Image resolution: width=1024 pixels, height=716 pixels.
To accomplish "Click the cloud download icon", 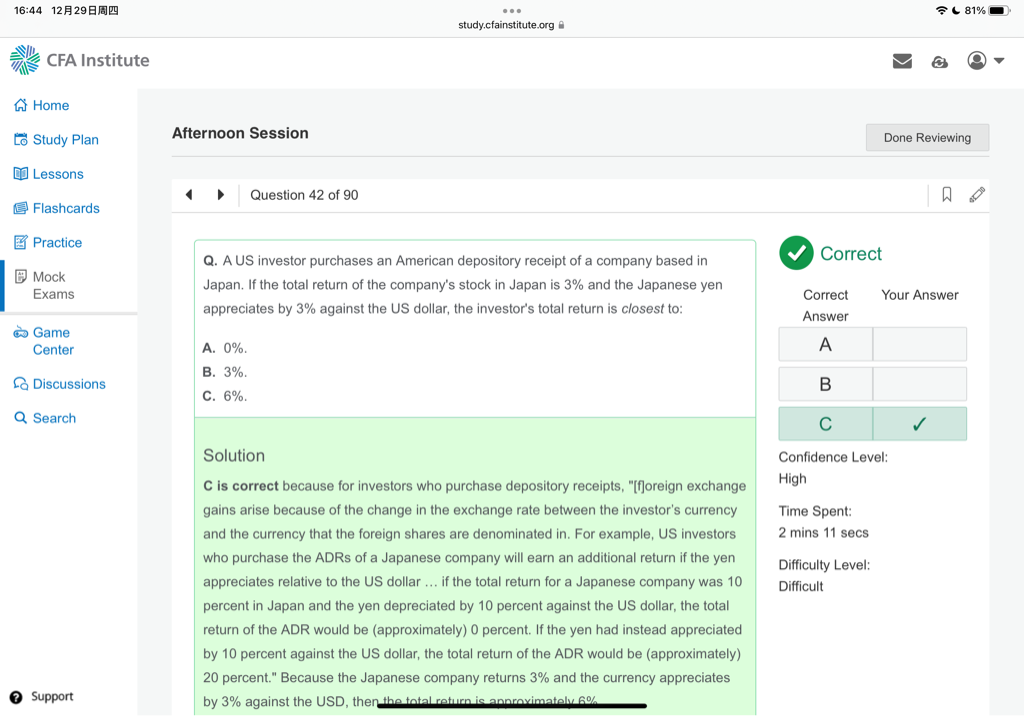I will [939, 61].
